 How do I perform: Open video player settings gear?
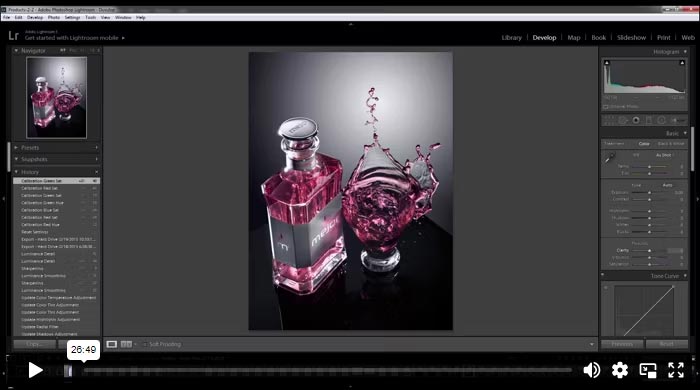[x=620, y=370]
